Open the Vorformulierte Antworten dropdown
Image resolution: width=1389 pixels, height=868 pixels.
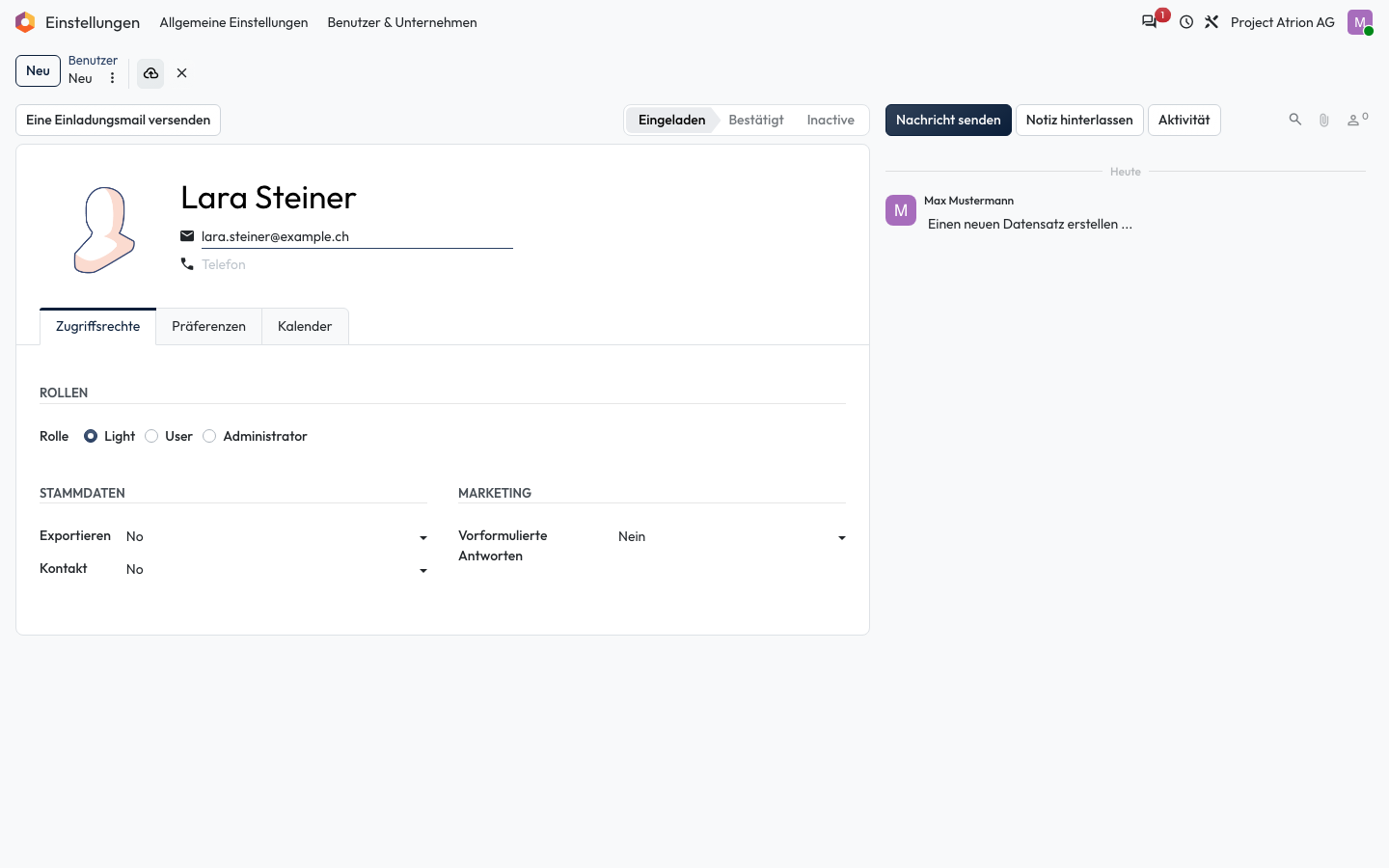coord(732,537)
